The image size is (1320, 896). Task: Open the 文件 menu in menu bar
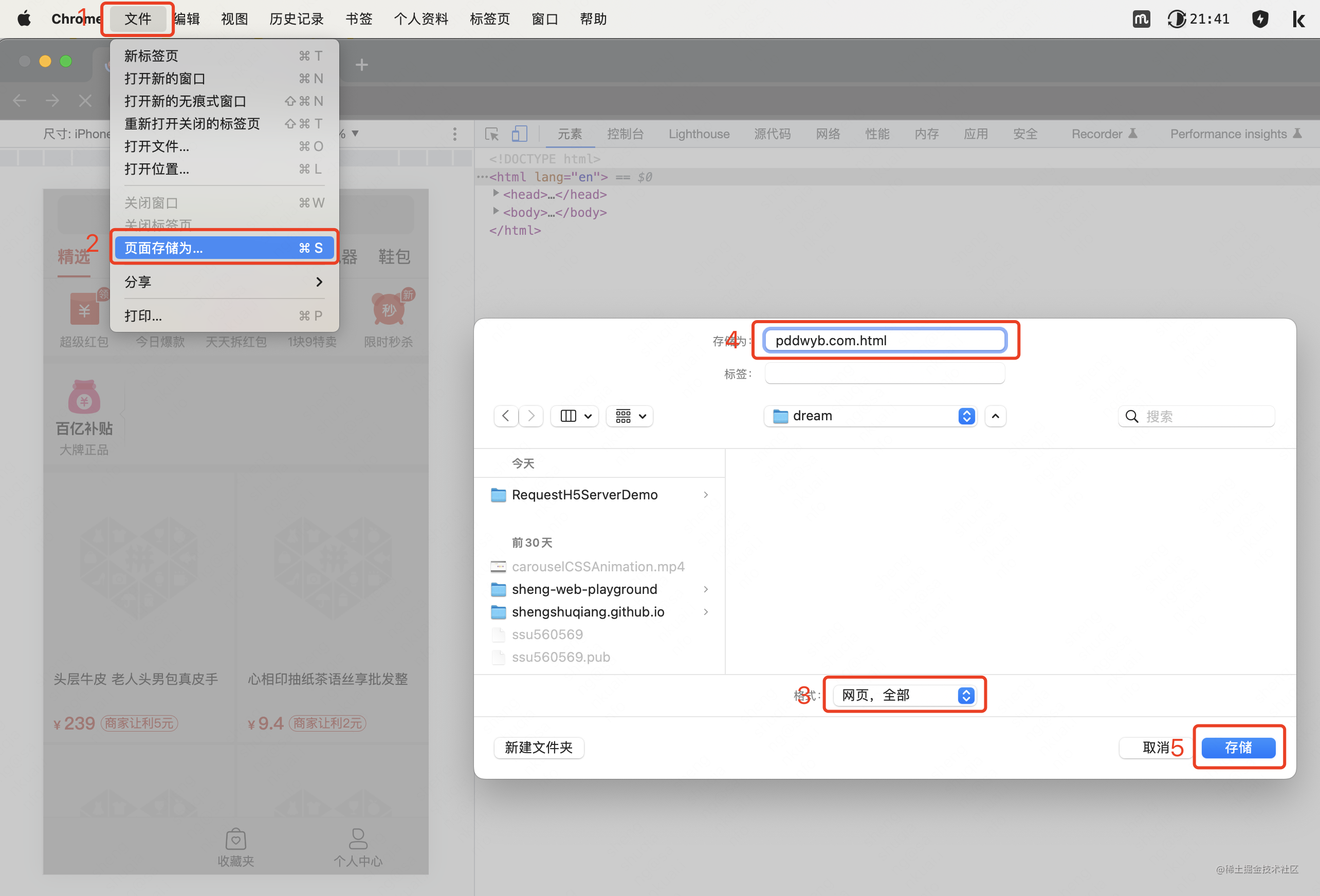pyautogui.click(x=137, y=18)
